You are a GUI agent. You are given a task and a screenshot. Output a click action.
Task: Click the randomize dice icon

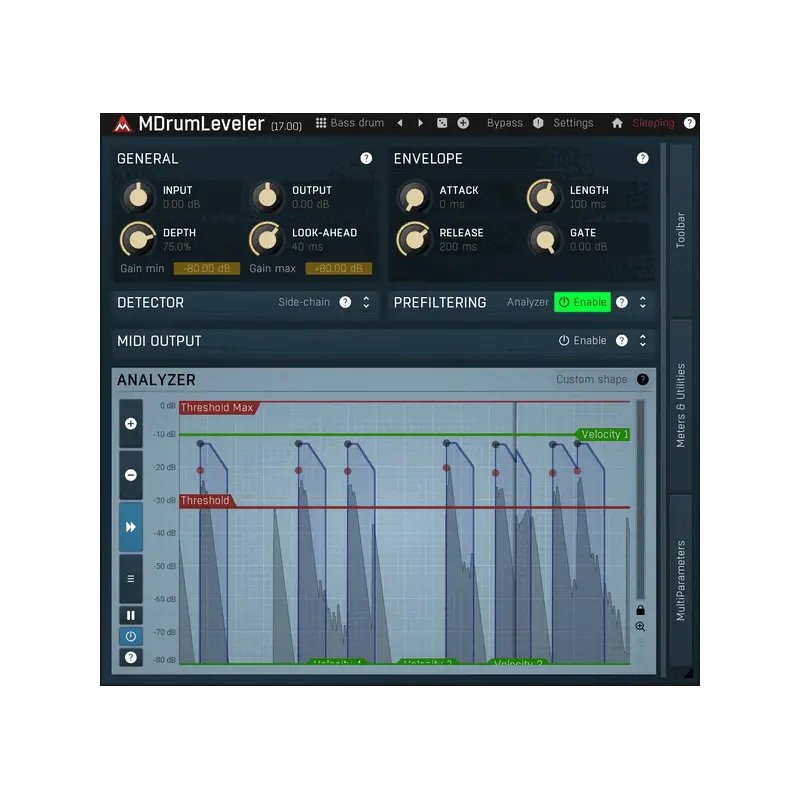(x=442, y=123)
